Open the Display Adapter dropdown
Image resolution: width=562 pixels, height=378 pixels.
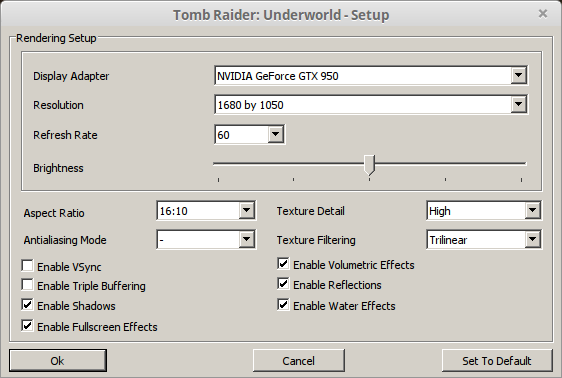371,76
